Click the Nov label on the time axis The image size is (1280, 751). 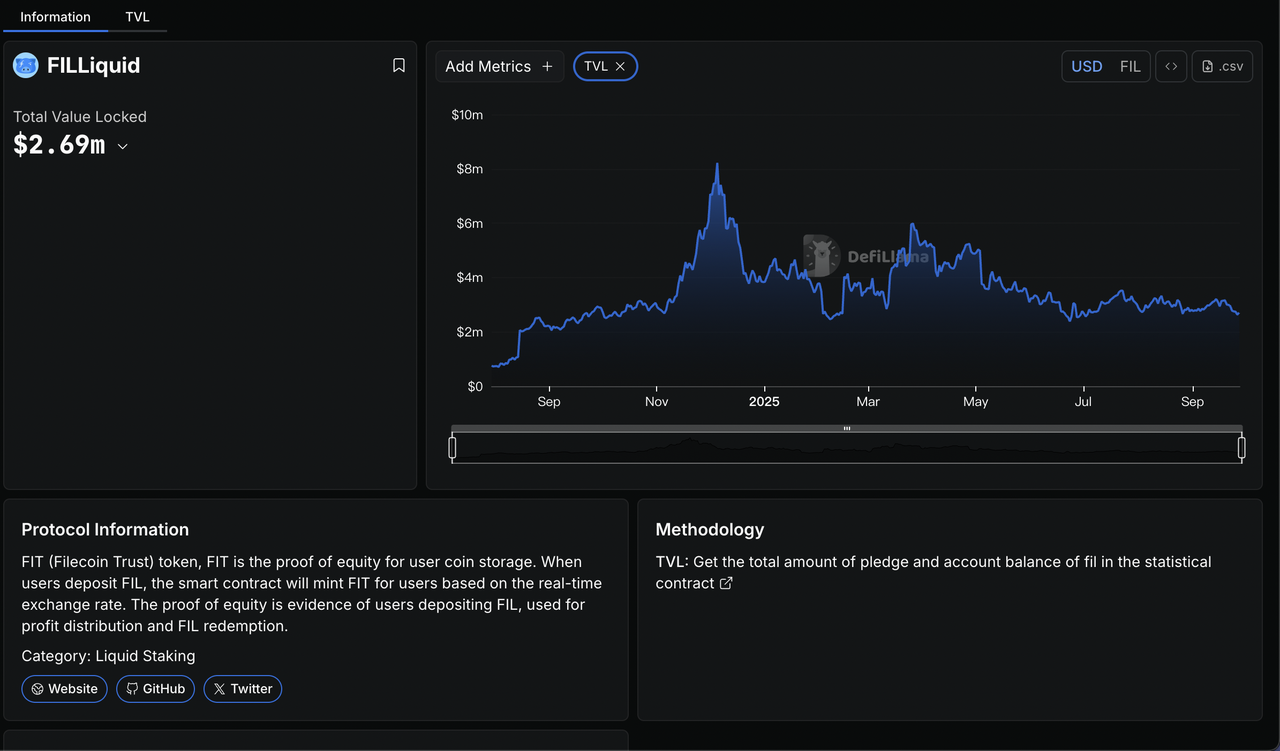click(657, 402)
